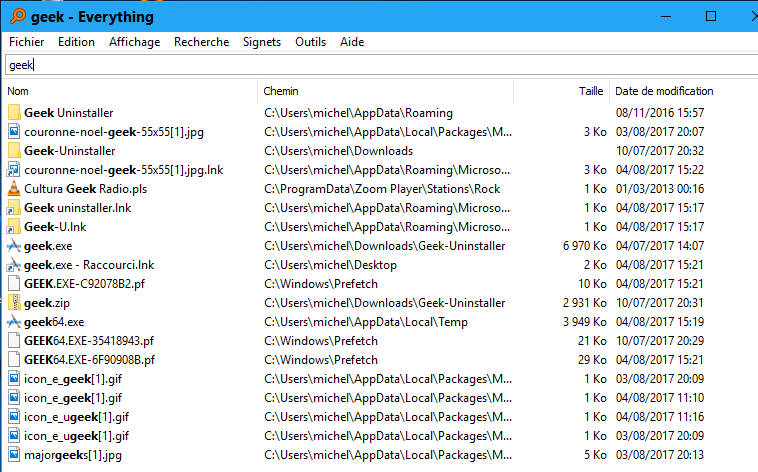Select file name geek.zip
This screenshot has height=472, width=758.
47,303
